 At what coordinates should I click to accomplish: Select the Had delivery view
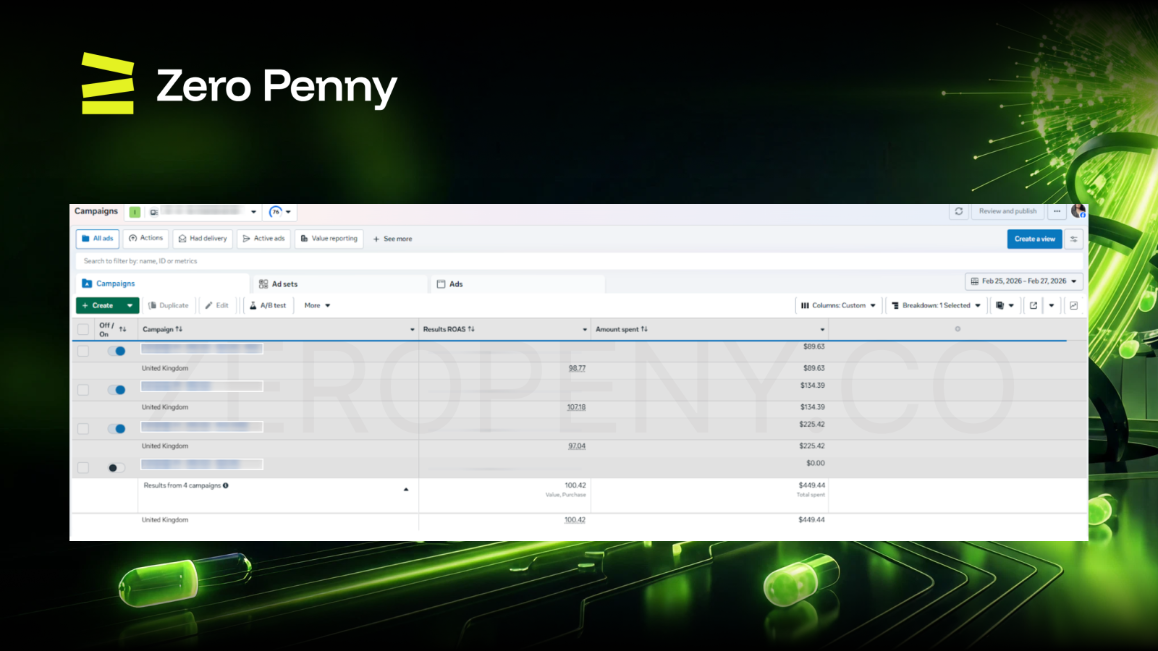coord(202,239)
